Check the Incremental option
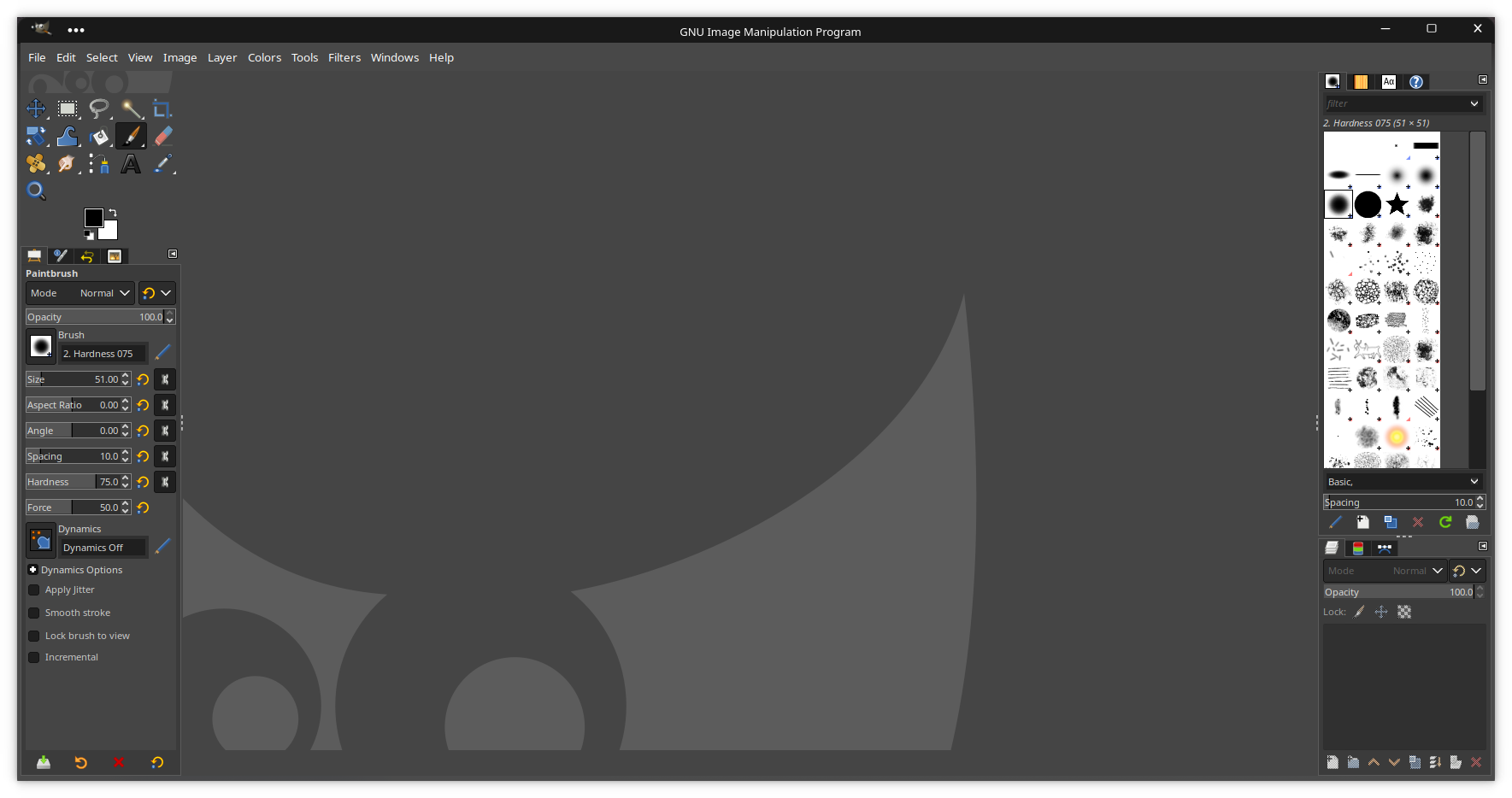The height and width of the screenshot is (798, 1512). coord(34,658)
